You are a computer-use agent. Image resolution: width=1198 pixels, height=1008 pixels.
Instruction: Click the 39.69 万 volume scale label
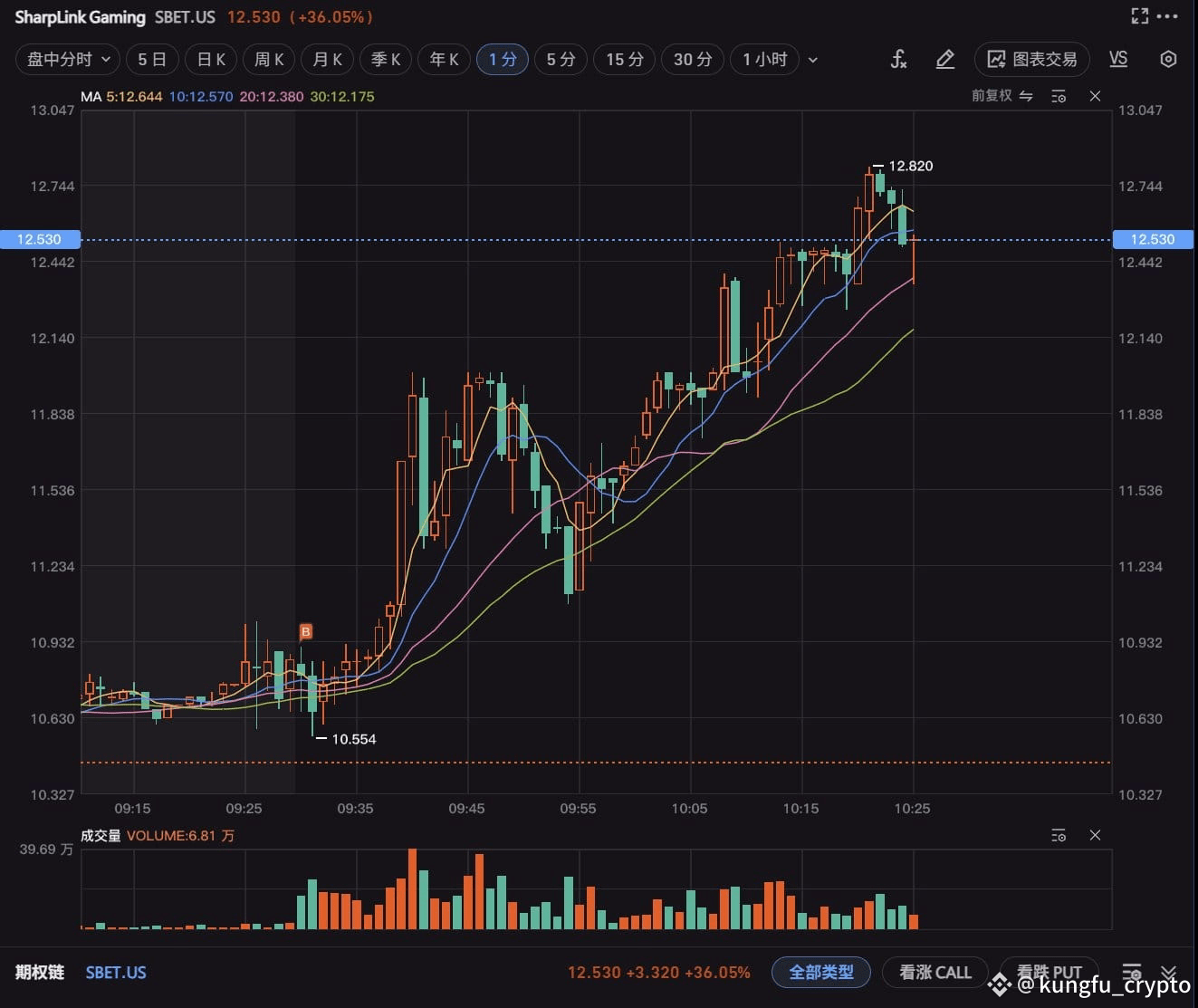(45, 849)
